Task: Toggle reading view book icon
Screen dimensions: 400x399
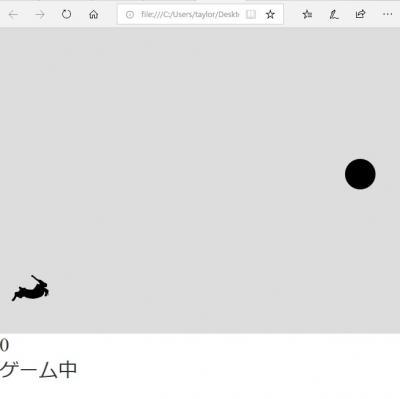Action: coord(251,14)
